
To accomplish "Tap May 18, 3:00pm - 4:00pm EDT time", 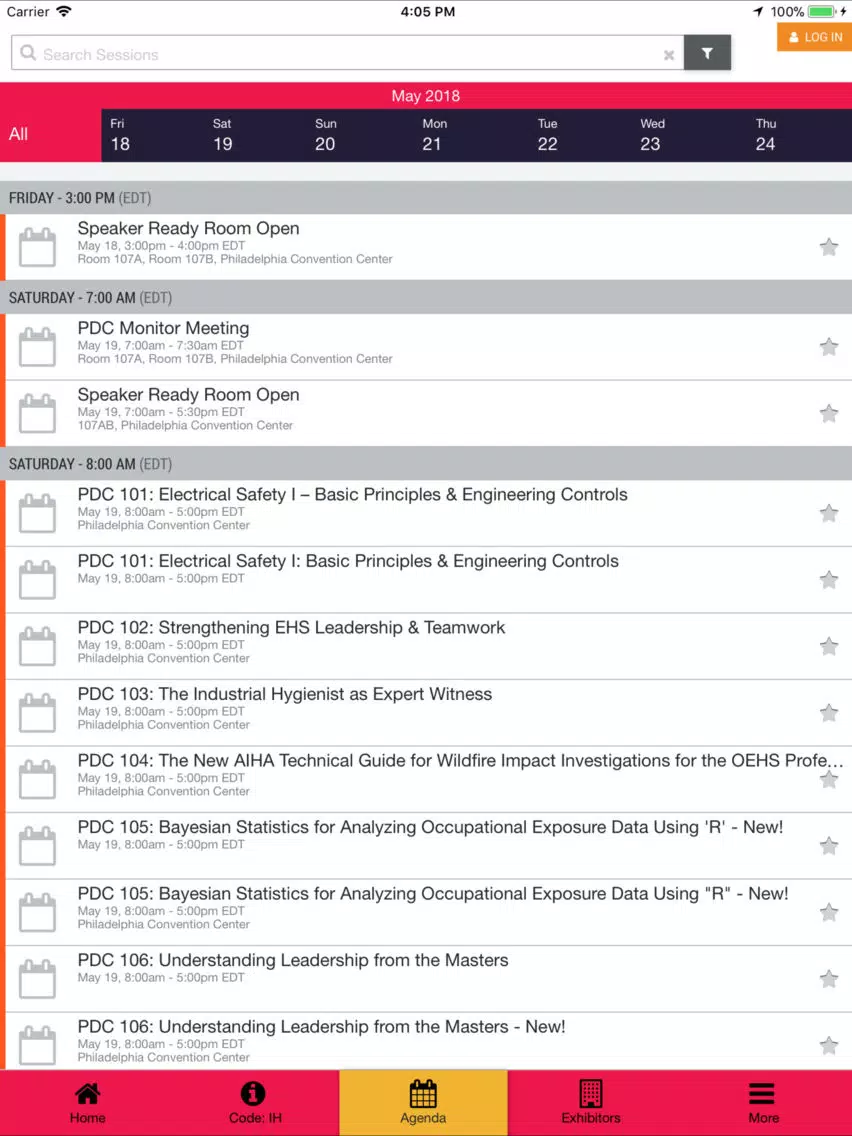I will pyautogui.click(x=162, y=246).
